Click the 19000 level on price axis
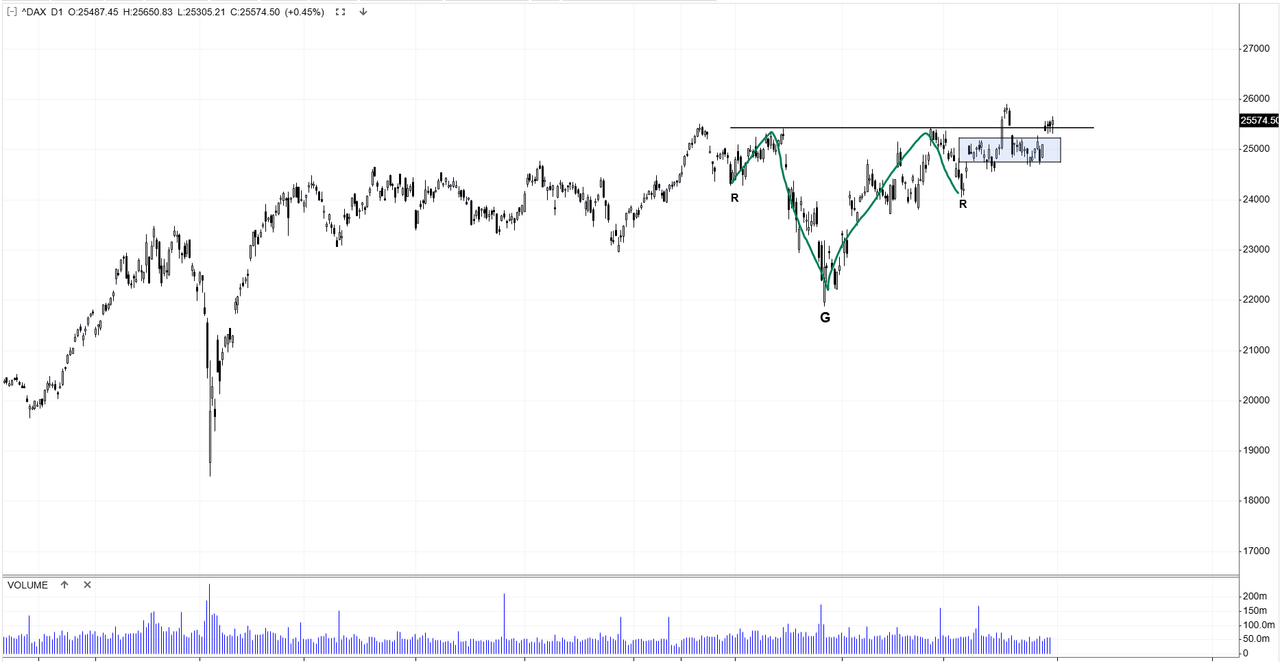This screenshot has height=662, width=1280. pyautogui.click(x=1258, y=450)
